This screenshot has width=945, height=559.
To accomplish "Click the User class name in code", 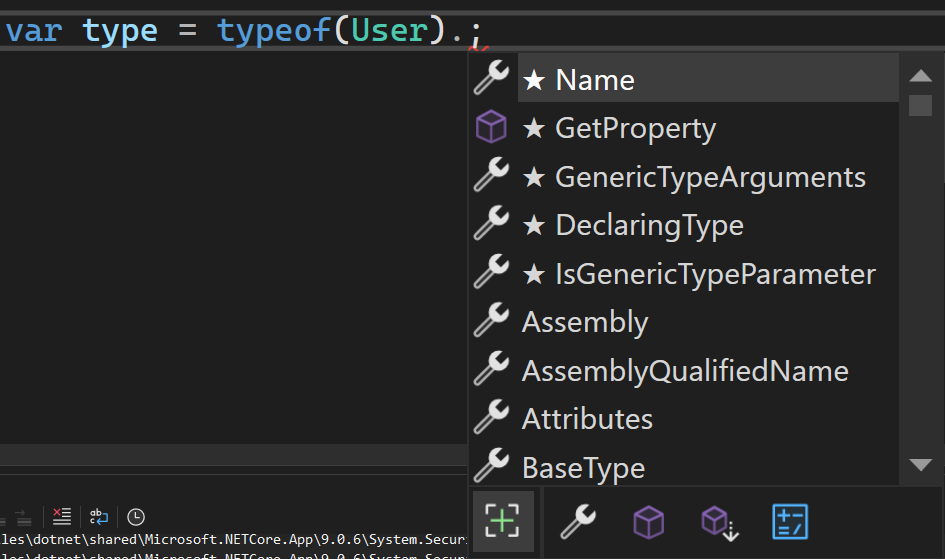I will coord(389,30).
